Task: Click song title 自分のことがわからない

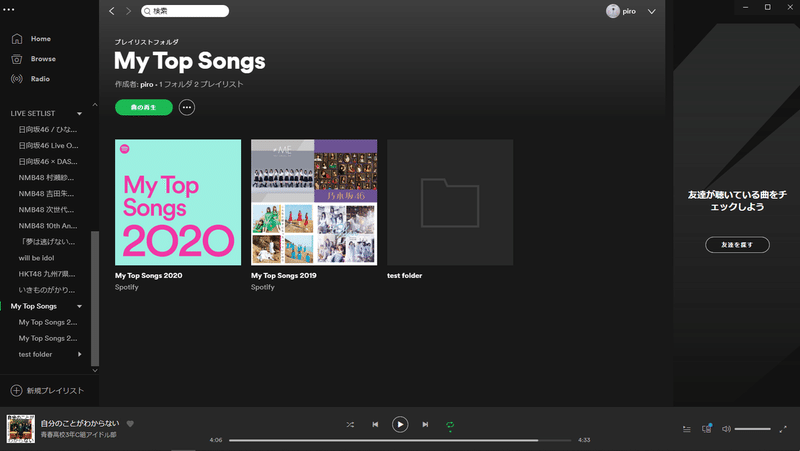Action: coord(80,423)
